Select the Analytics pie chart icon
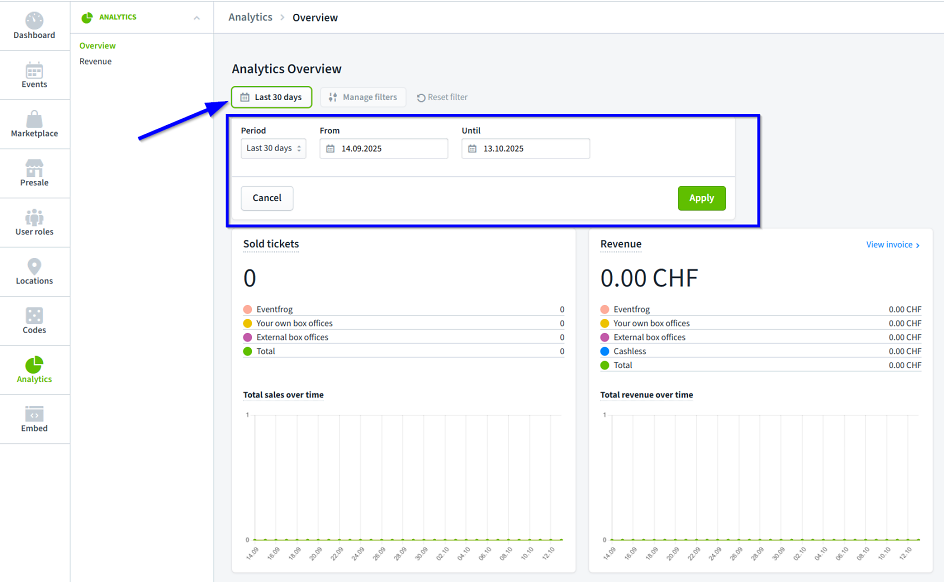The width and height of the screenshot is (944, 582). (34, 365)
